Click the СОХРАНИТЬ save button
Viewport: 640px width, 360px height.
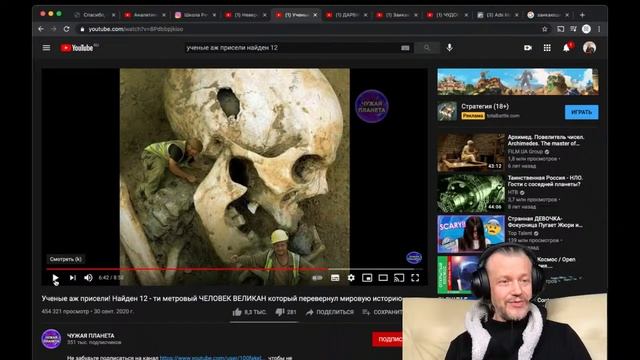point(382,312)
